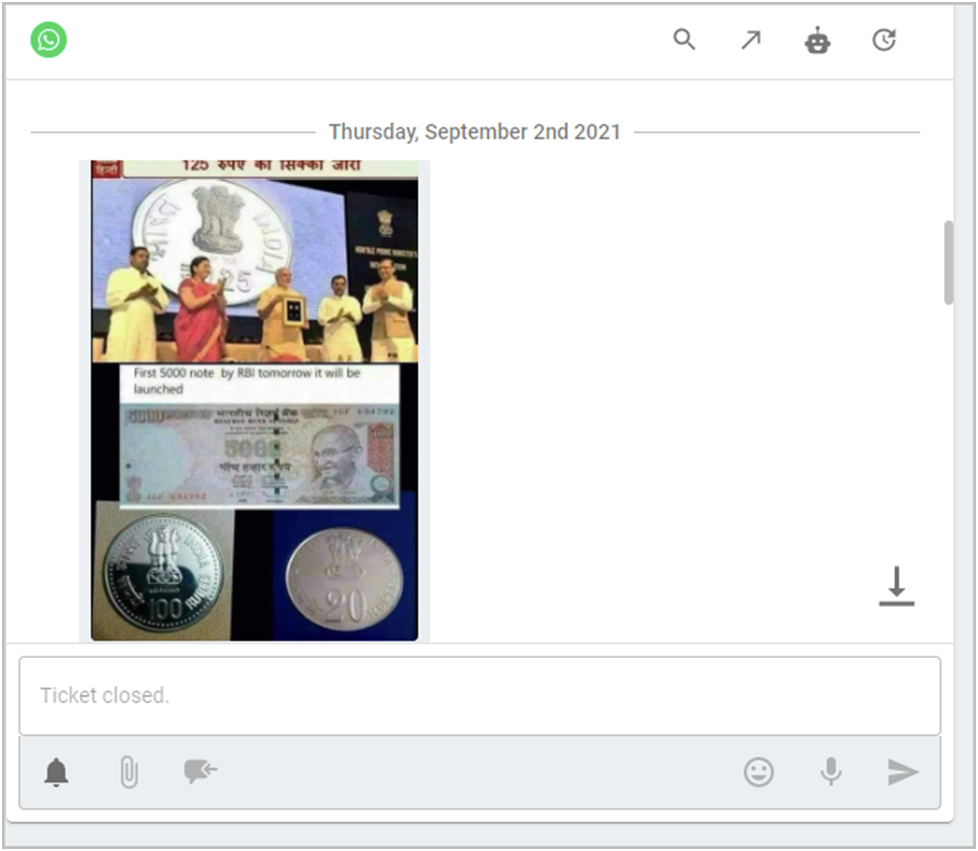Image resolution: width=978 pixels, height=851 pixels.
Task: Open search in the conversation header
Action: click(x=684, y=40)
